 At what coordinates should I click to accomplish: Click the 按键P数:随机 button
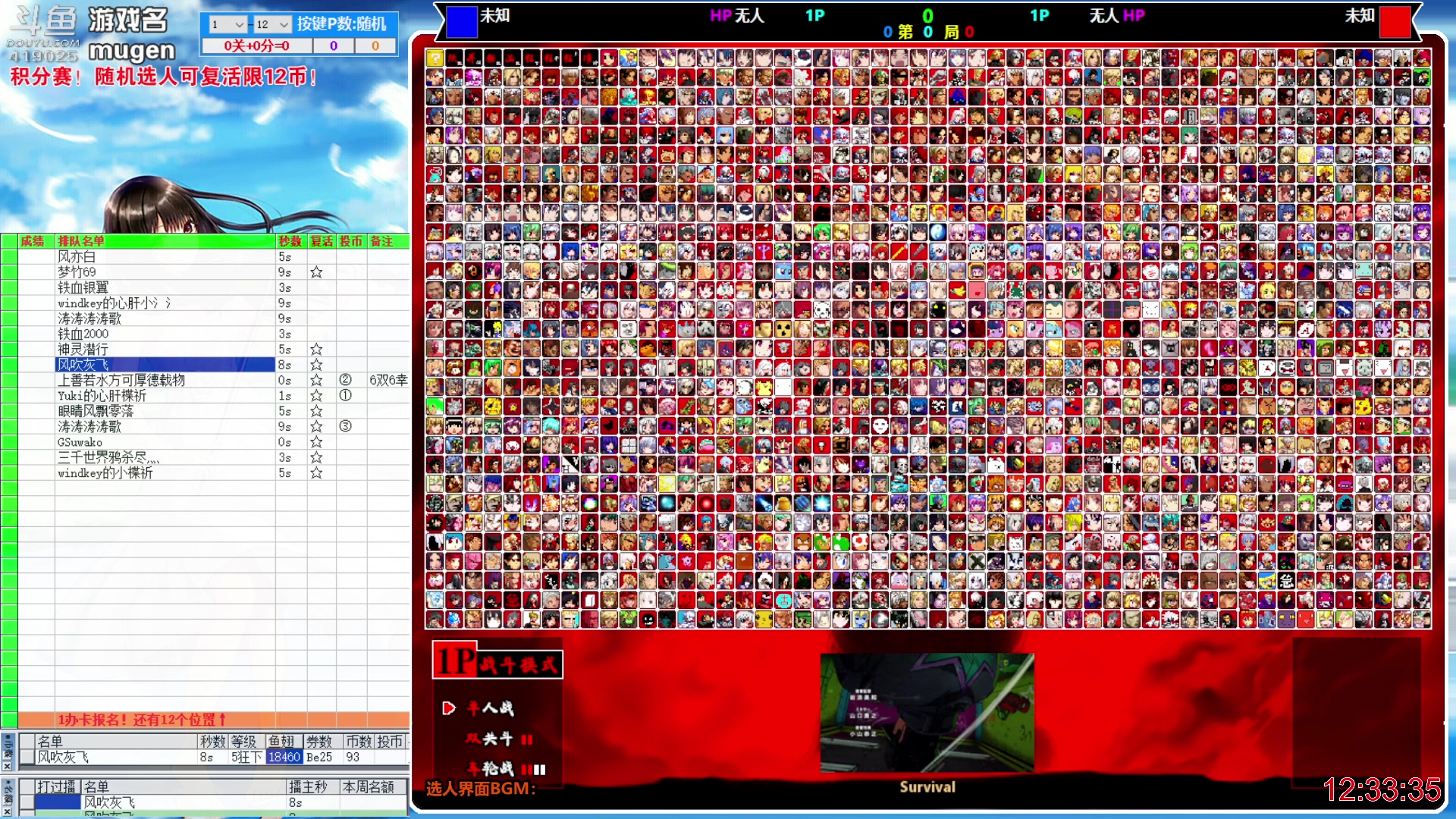click(342, 24)
